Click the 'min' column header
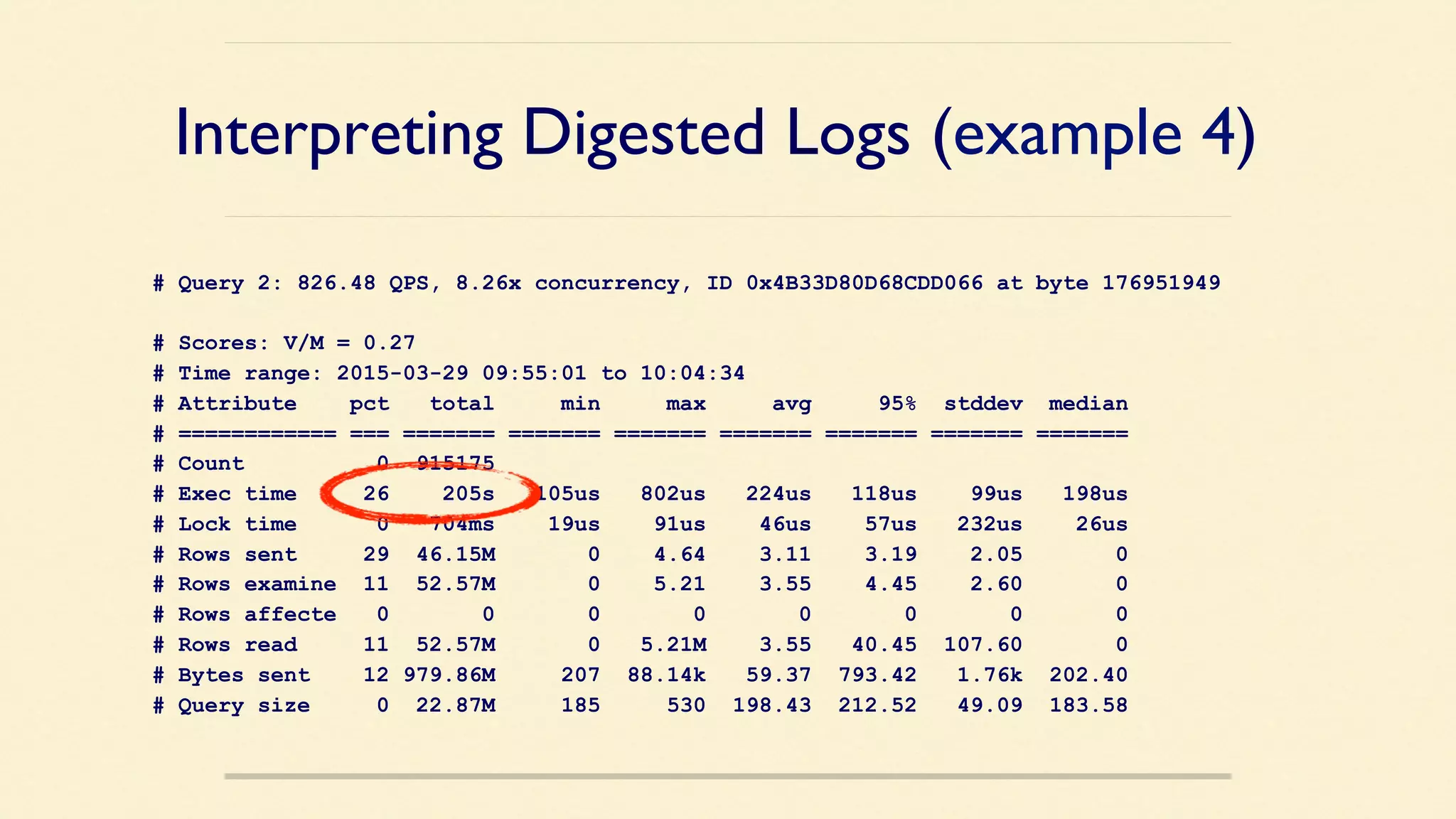 [580, 403]
